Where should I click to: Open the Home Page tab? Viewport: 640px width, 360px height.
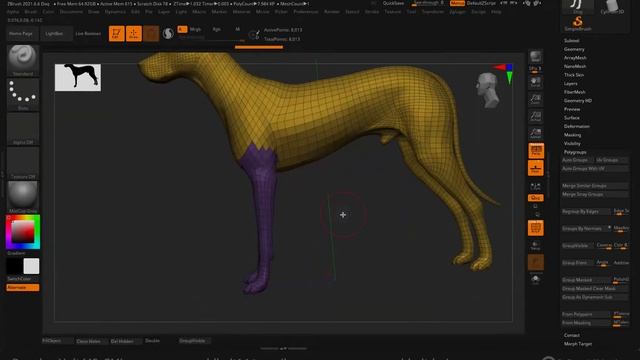pos(22,33)
